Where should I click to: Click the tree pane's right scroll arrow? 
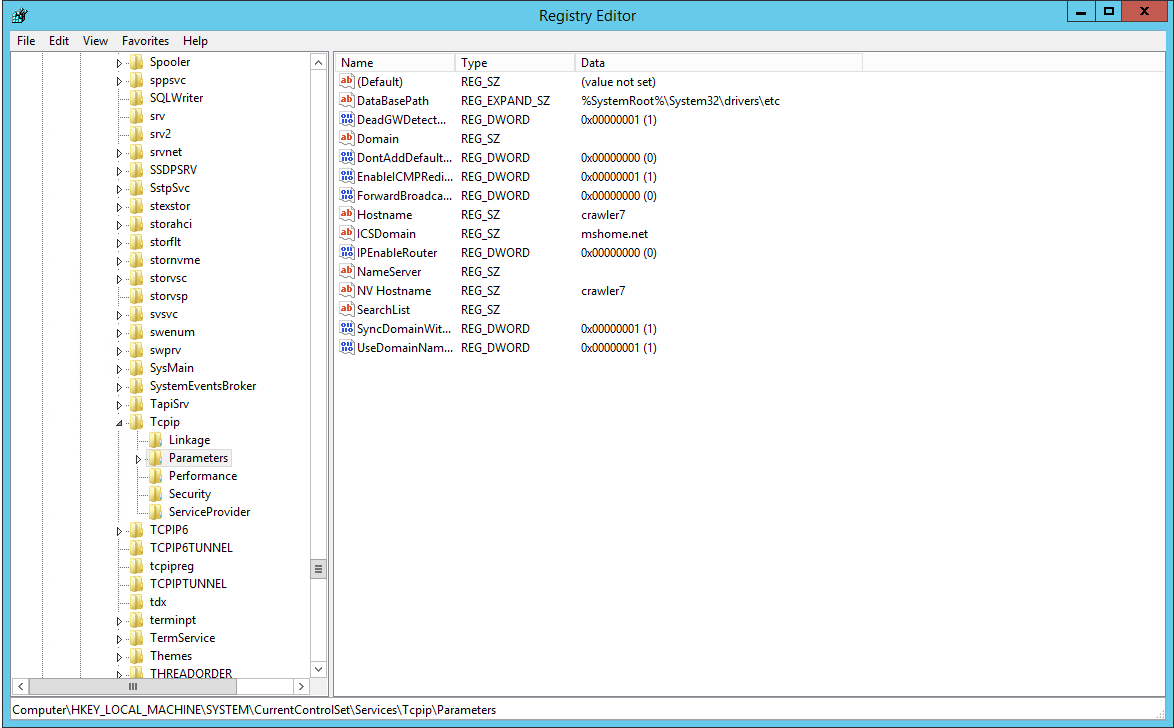[x=301, y=687]
